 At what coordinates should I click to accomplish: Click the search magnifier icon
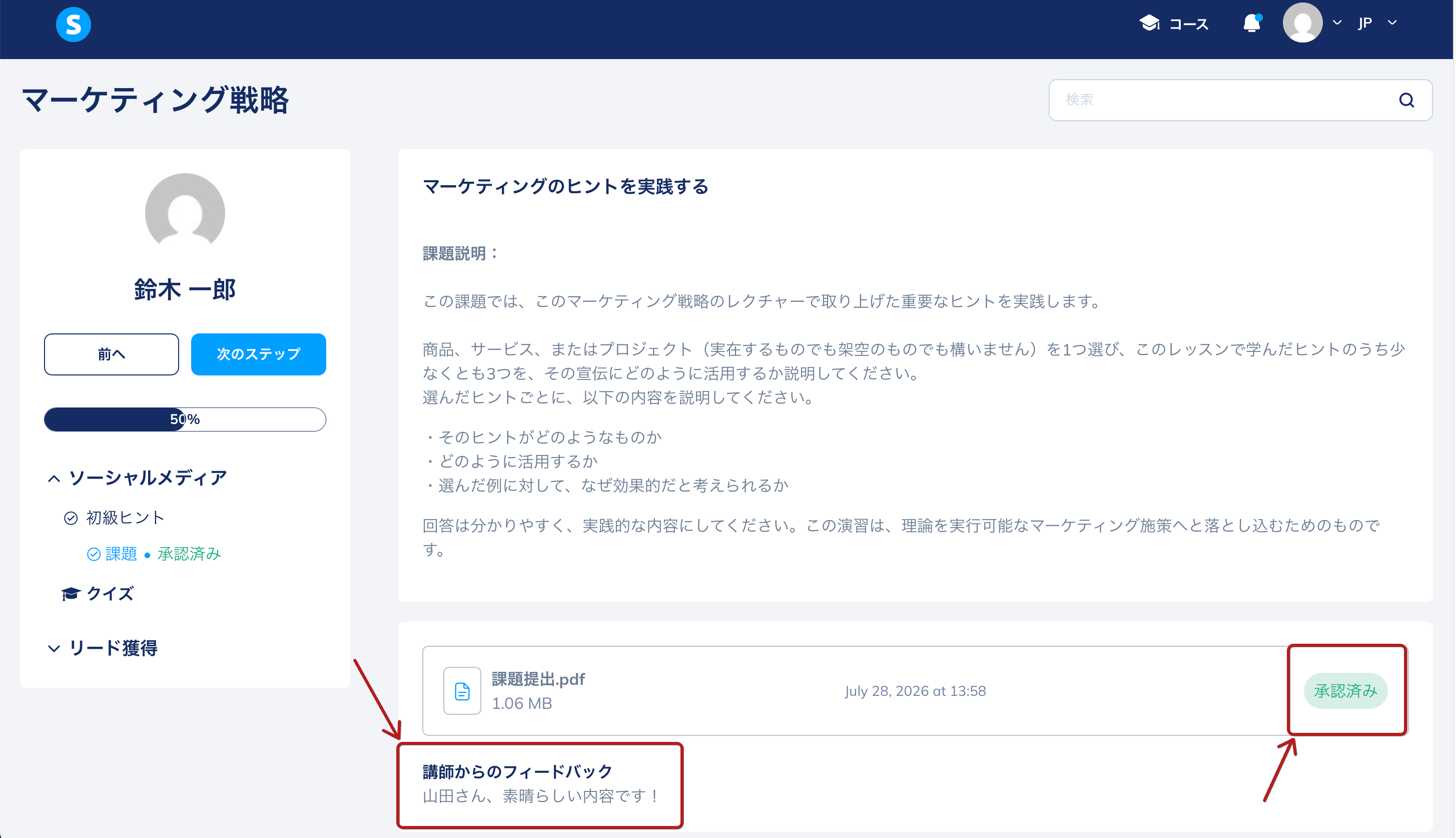[1406, 100]
